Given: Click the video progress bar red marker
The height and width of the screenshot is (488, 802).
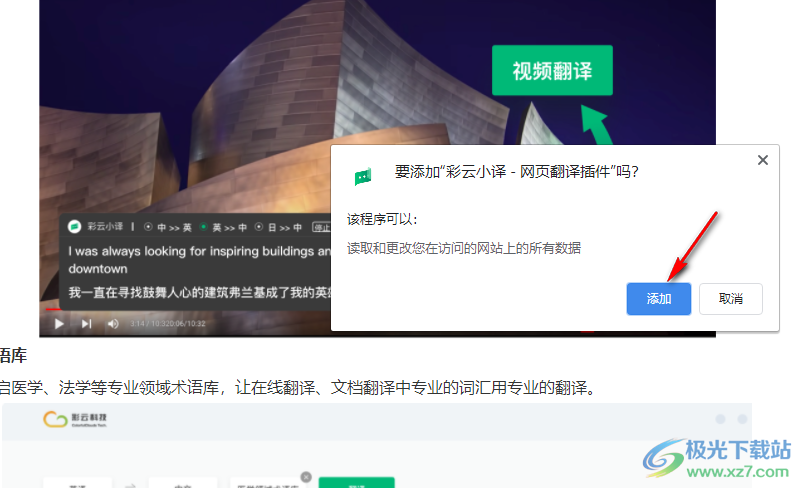Looking at the screenshot, I should [53, 309].
